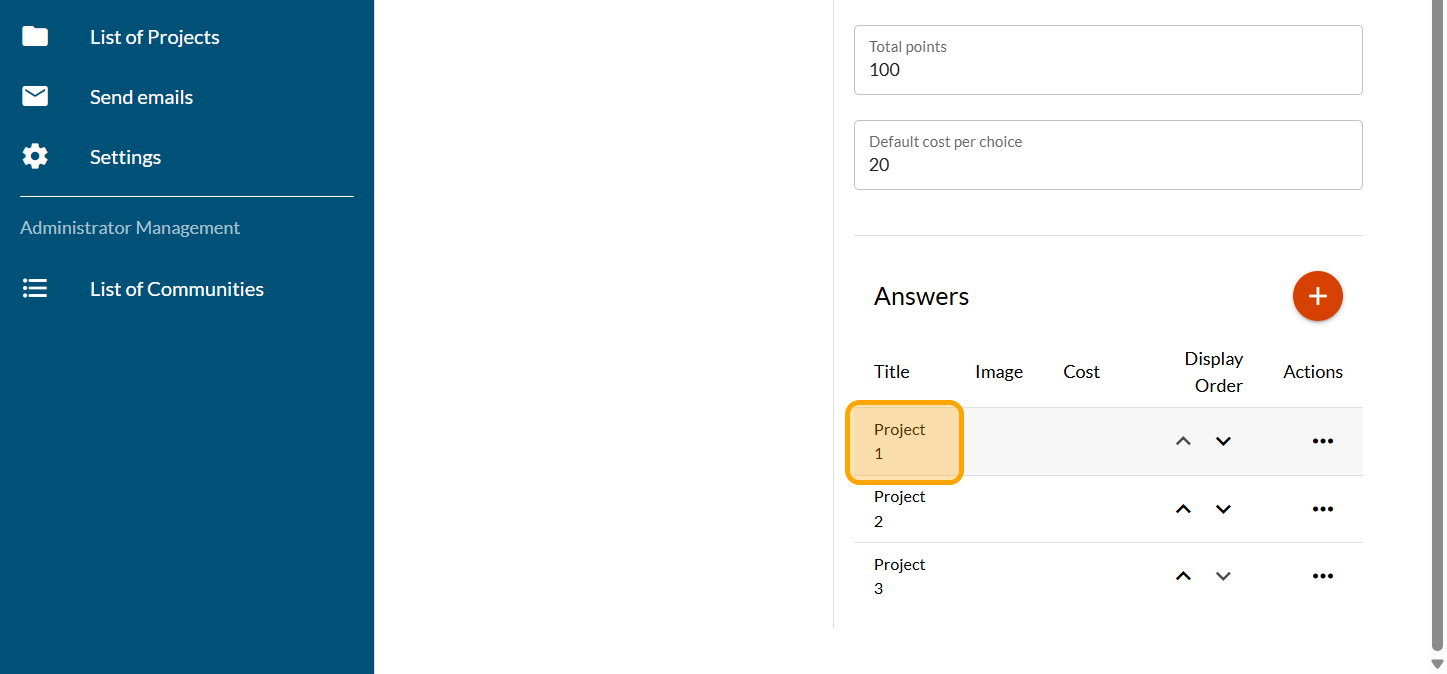
Task: Move Project 2 up in display order
Action: [x=1183, y=509]
